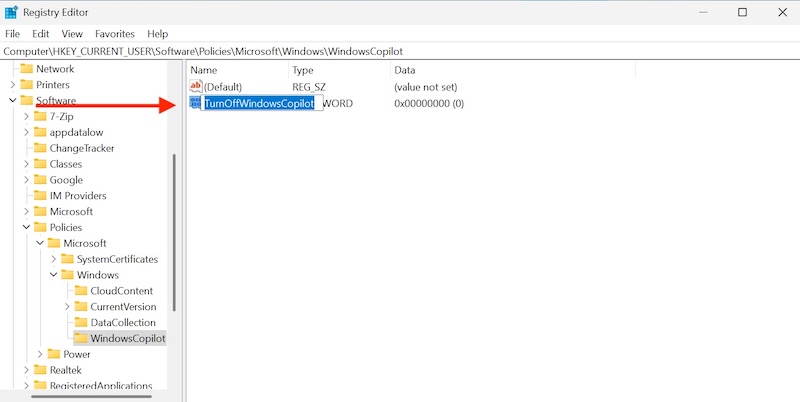
Task: Click the '(value not set)' data cell
Action: [x=426, y=87]
